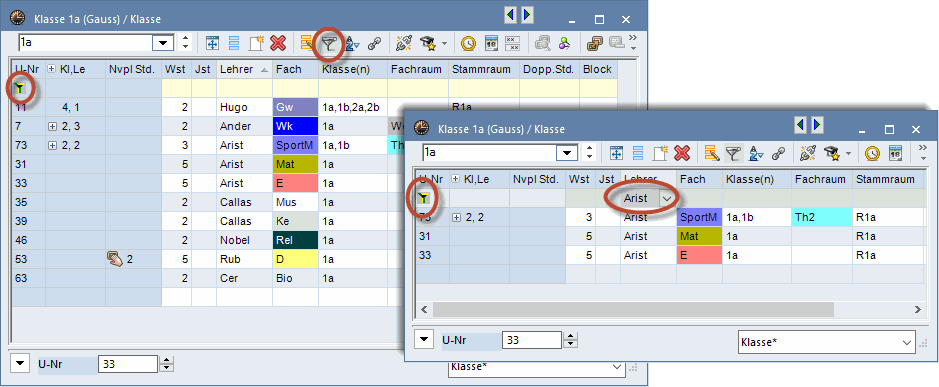The width and height of the screenshot is (939, 387).
Task: Click the yellow clock icon in back window toolbar
Action: coord(468,43)
